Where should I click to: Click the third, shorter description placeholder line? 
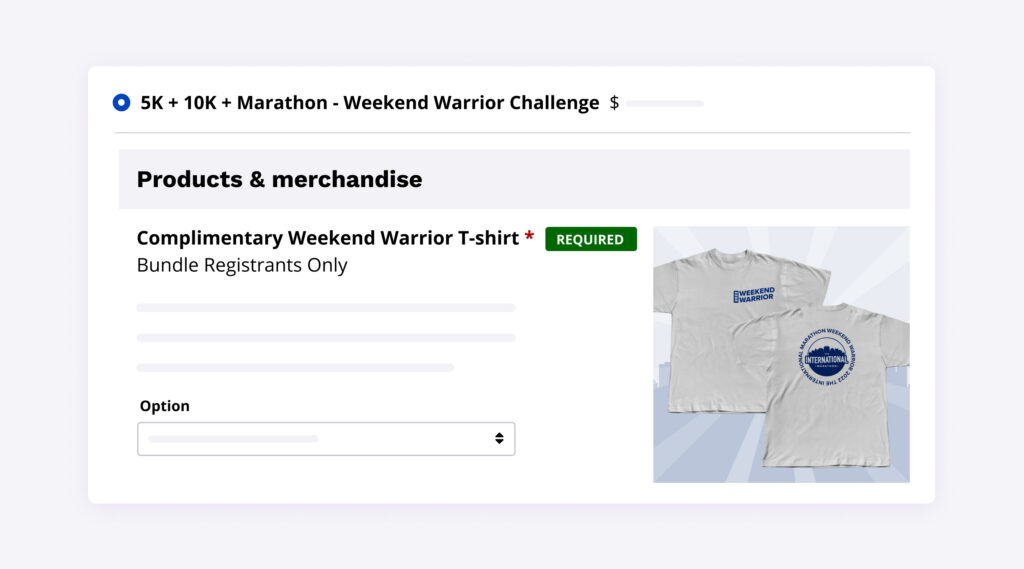pos(295,368)
